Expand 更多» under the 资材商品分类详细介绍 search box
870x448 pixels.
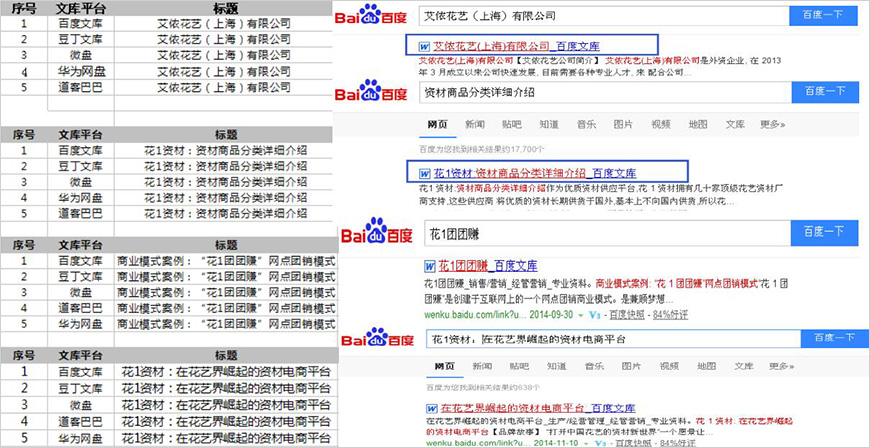click(772, 124)
